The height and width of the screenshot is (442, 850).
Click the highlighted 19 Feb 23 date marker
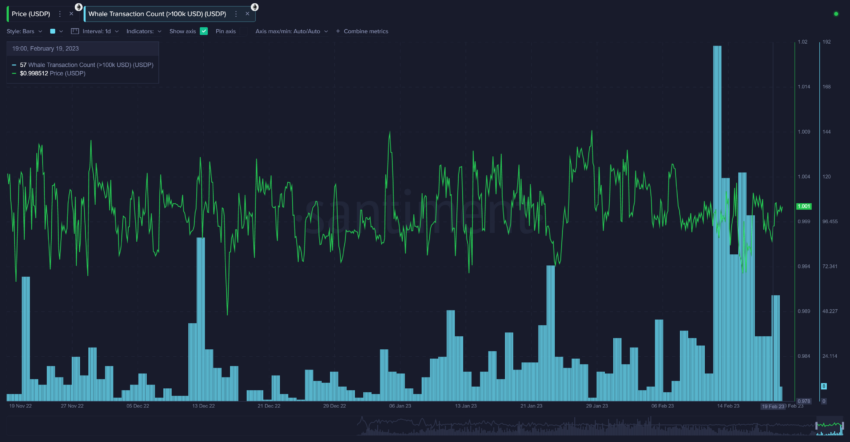pos(773,407)
